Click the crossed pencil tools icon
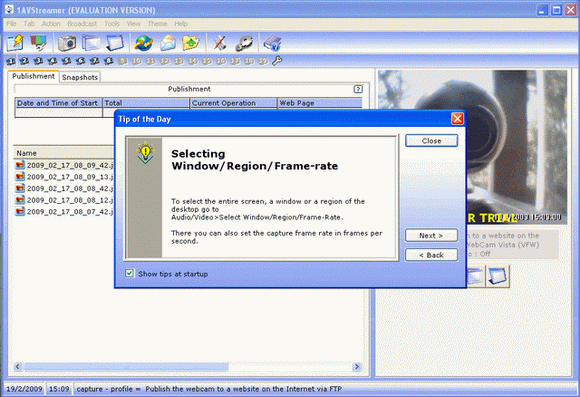The width and height of the screenshot is (580, 397). (220, 43)
